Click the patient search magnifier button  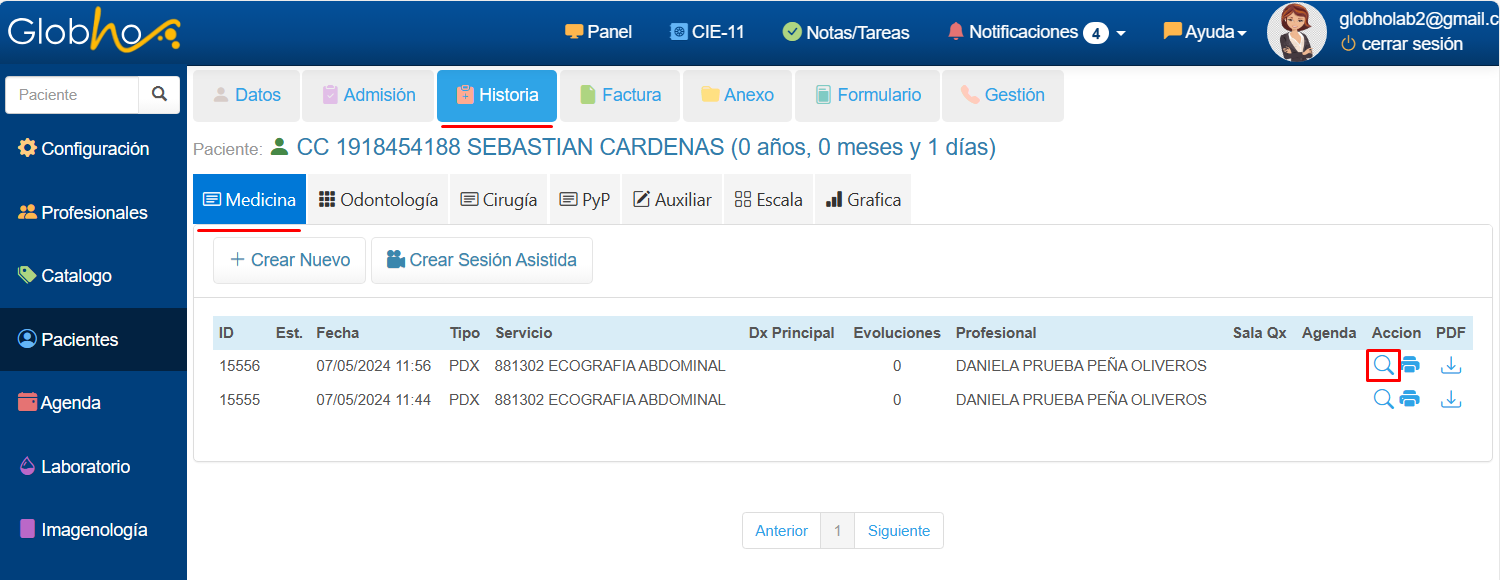[159, 94]
